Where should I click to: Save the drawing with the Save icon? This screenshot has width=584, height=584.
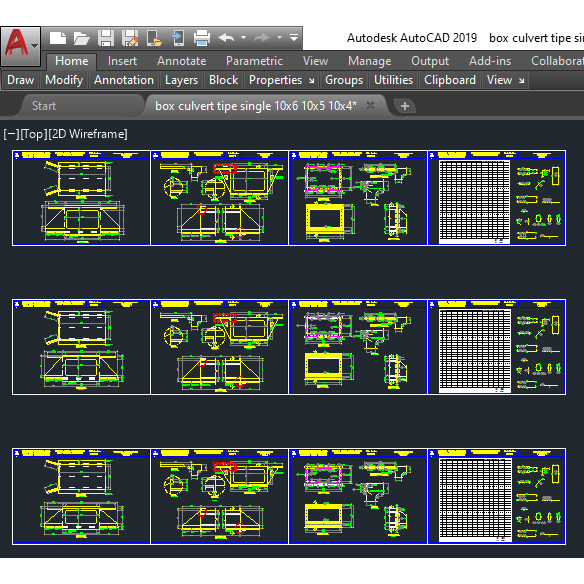click(x=106, y=38)
